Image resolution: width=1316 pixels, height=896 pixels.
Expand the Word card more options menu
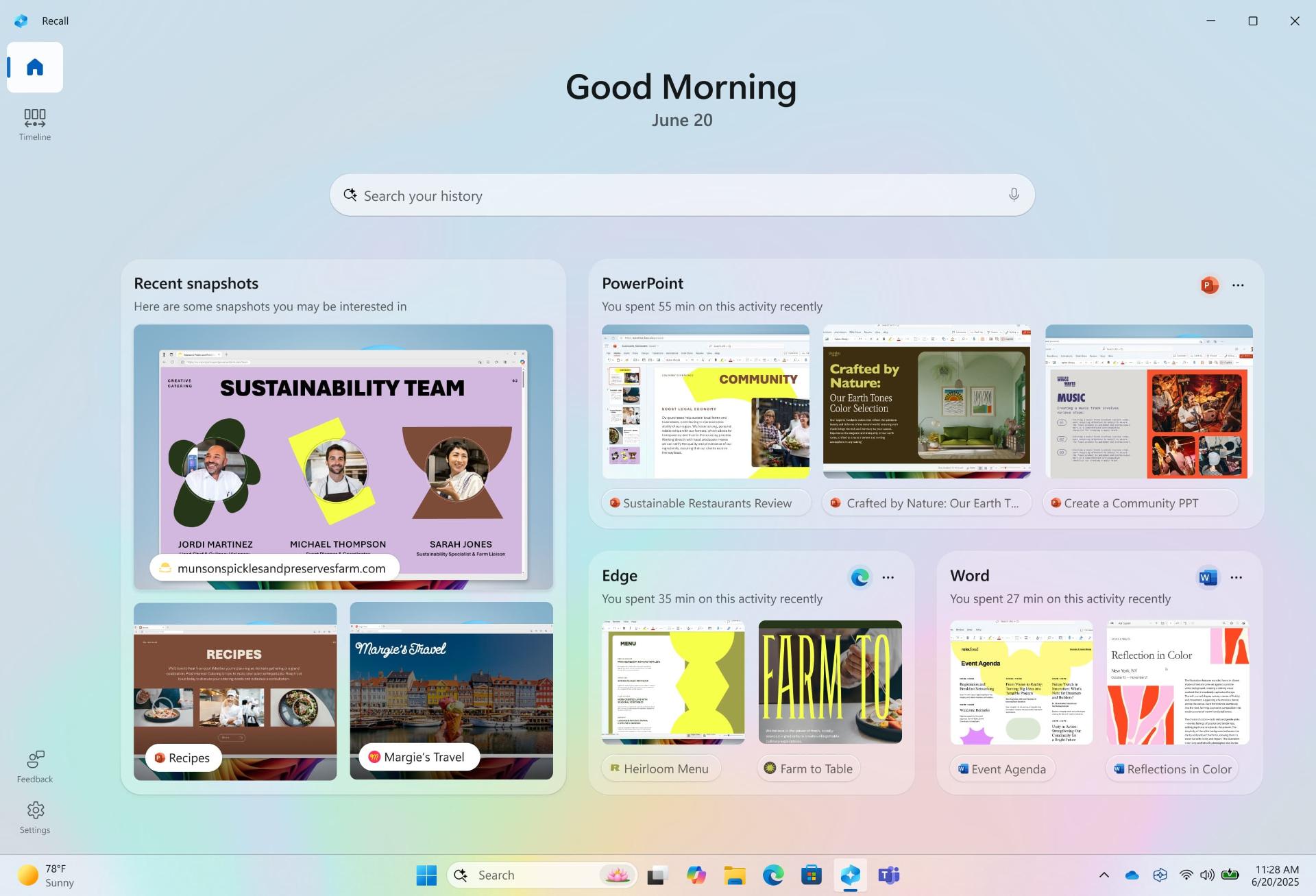coord(1236,577)
